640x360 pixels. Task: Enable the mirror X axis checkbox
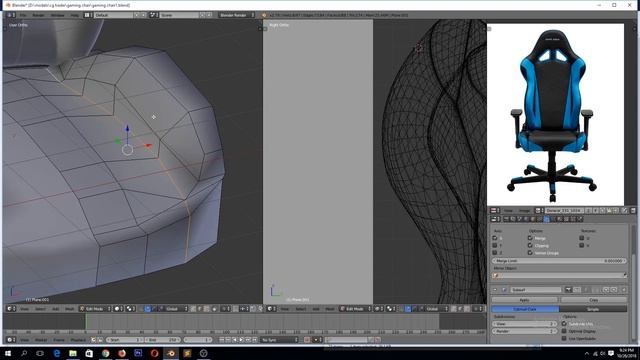[x=495, y=238]
